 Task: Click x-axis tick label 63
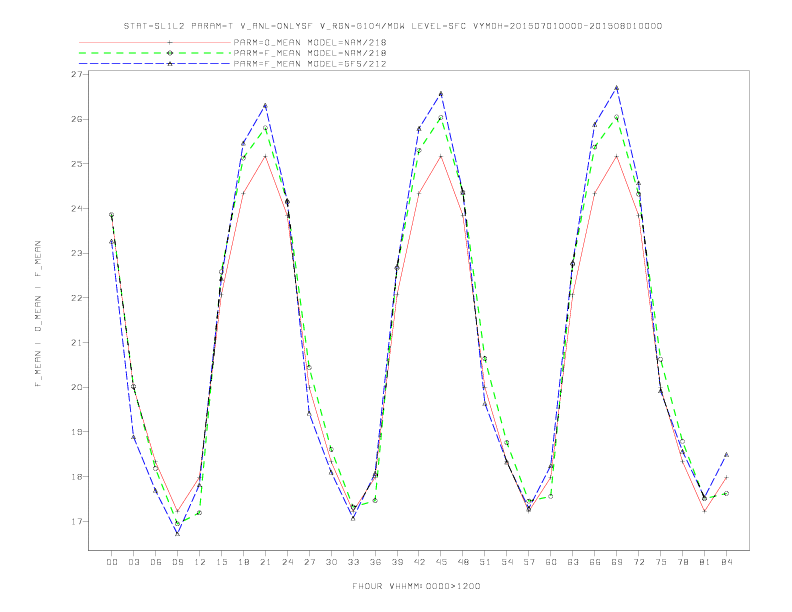573,562
